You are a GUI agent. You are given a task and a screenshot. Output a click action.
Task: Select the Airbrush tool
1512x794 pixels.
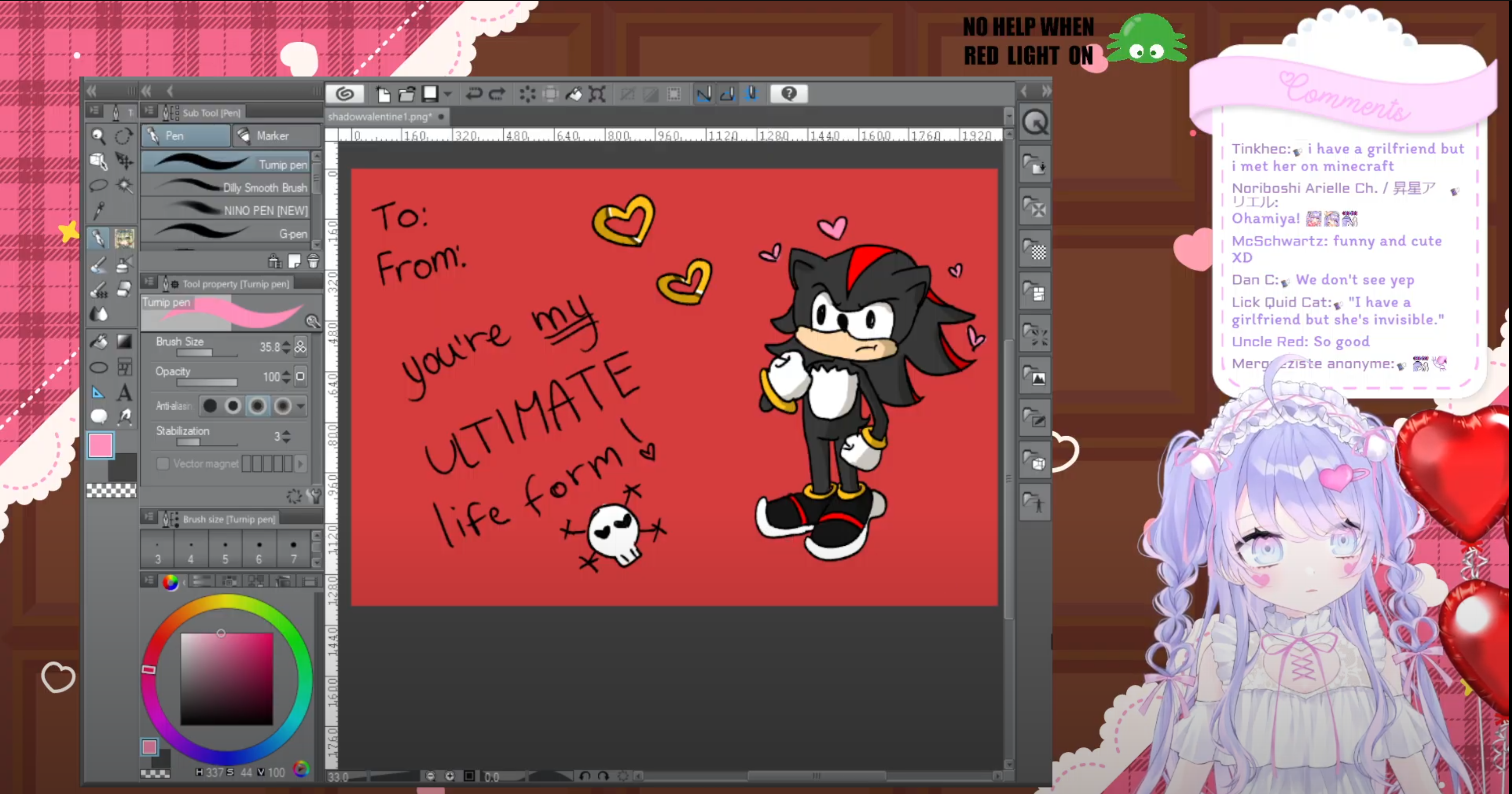point(124,265)
